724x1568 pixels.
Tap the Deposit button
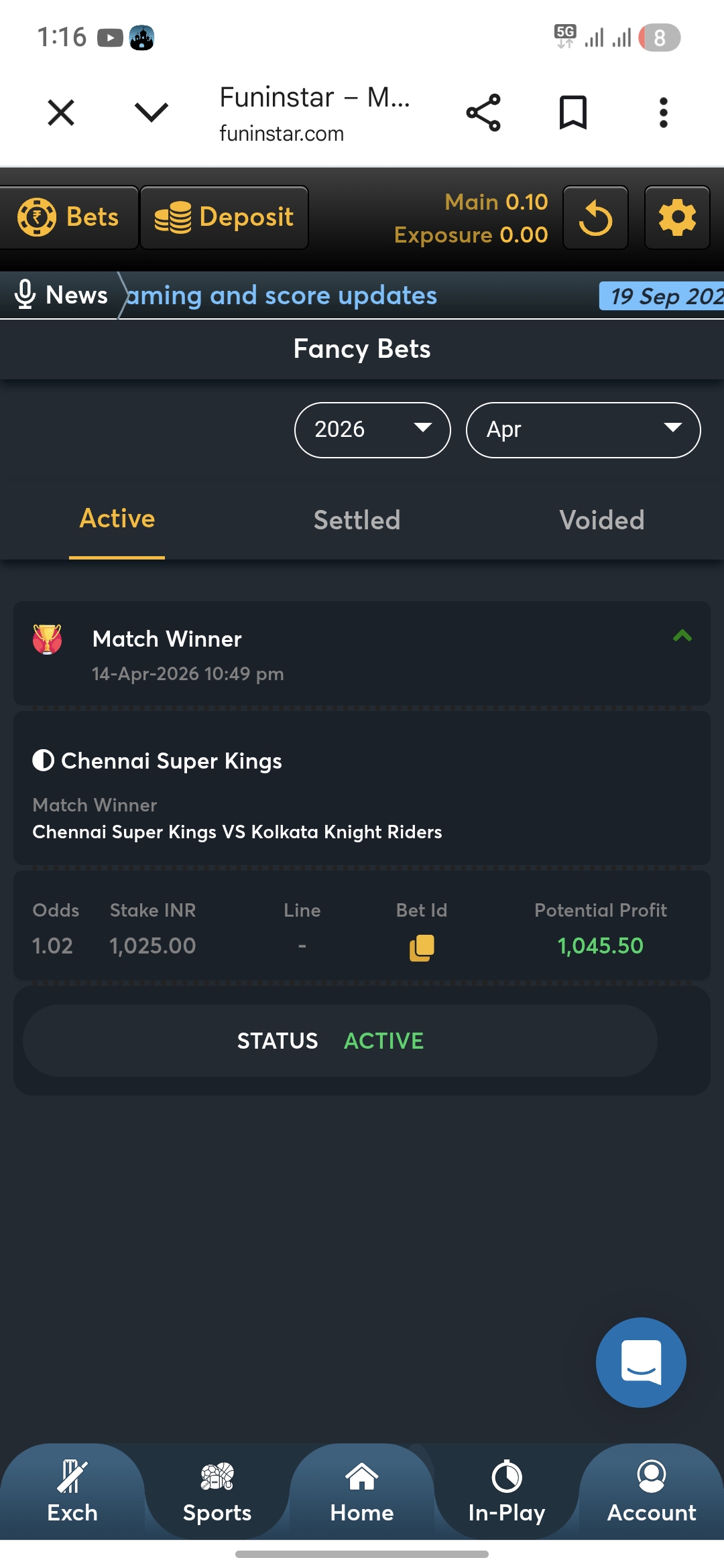[x=224, y=218]
